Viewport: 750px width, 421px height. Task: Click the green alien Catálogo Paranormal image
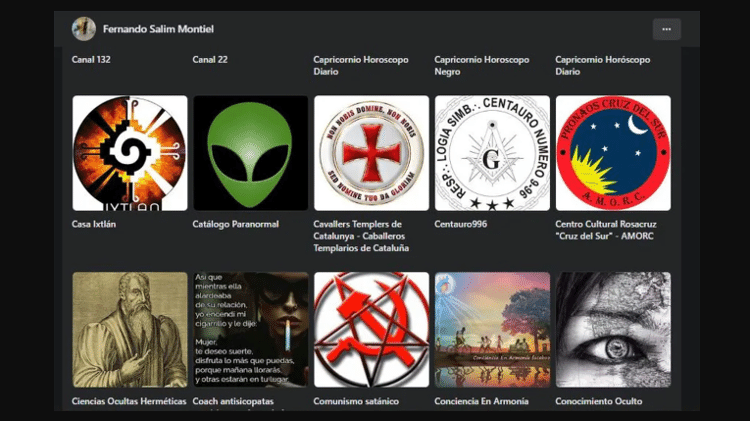click(x=250, y=153)
